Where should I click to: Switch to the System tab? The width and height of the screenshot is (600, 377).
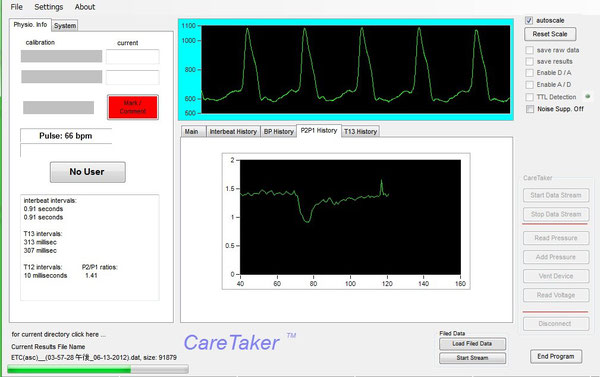tap(65, 26)
